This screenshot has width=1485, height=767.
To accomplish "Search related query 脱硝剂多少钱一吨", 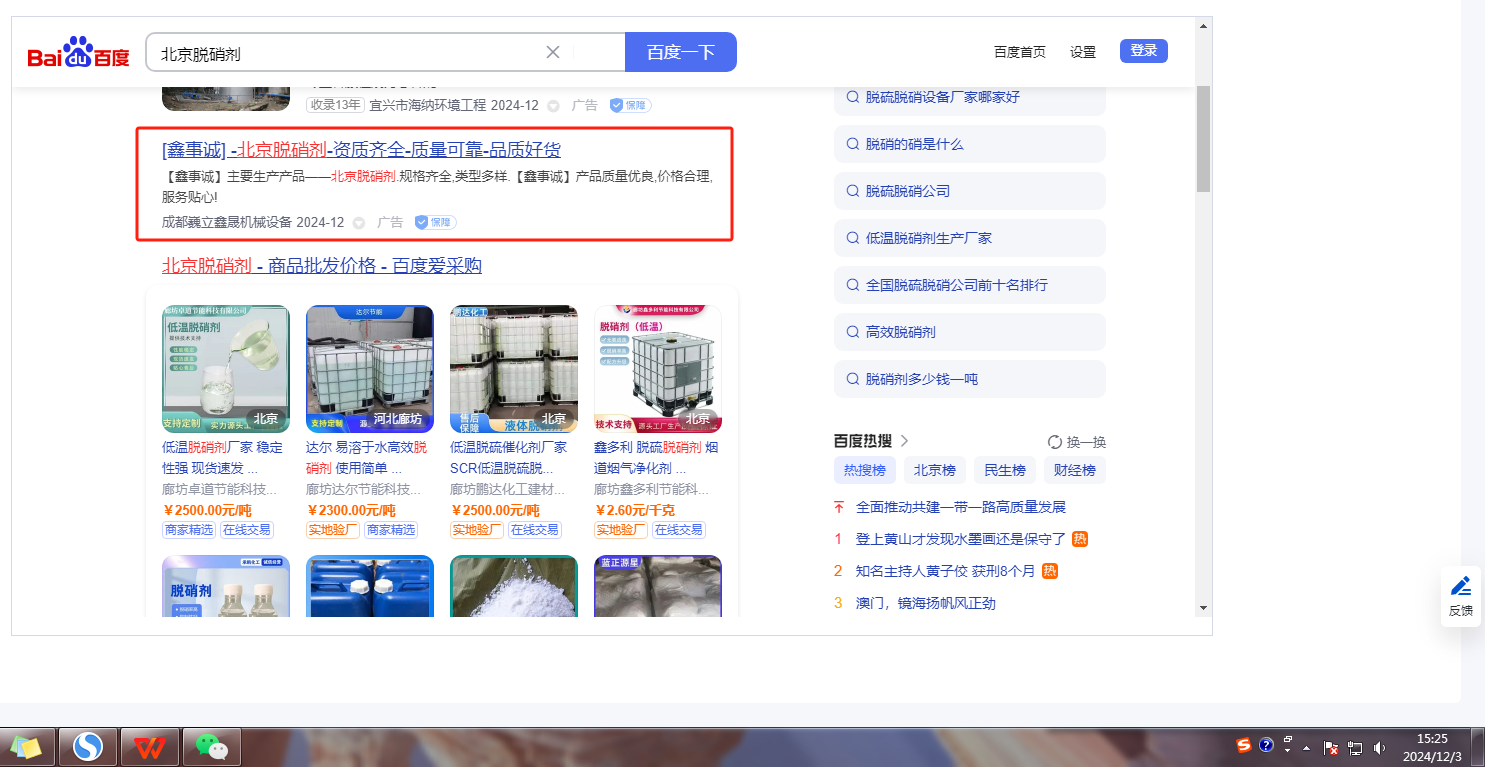I will [970, 379].
